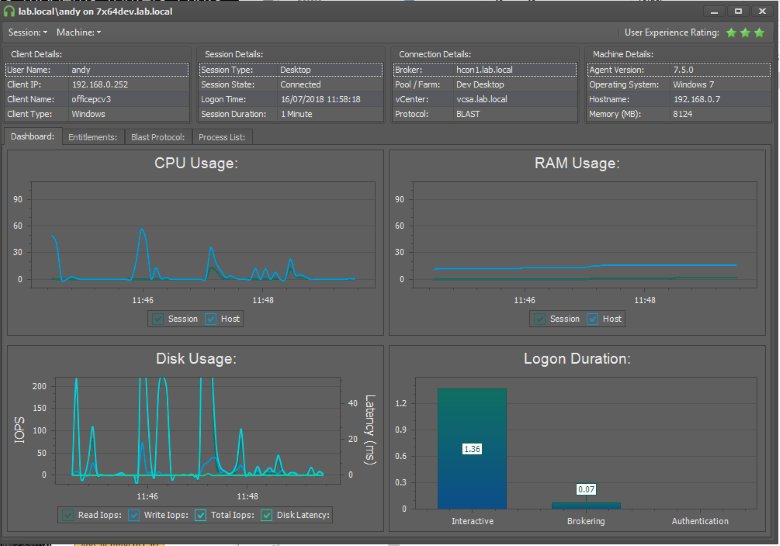This screenshot has height=546, width=780.
Task: Minimize the application window
Action: click(x=716, y=11)
